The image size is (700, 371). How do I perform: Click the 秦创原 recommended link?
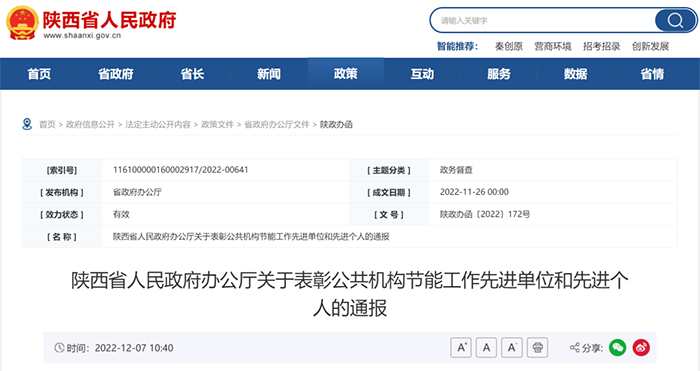pos(508,46)
